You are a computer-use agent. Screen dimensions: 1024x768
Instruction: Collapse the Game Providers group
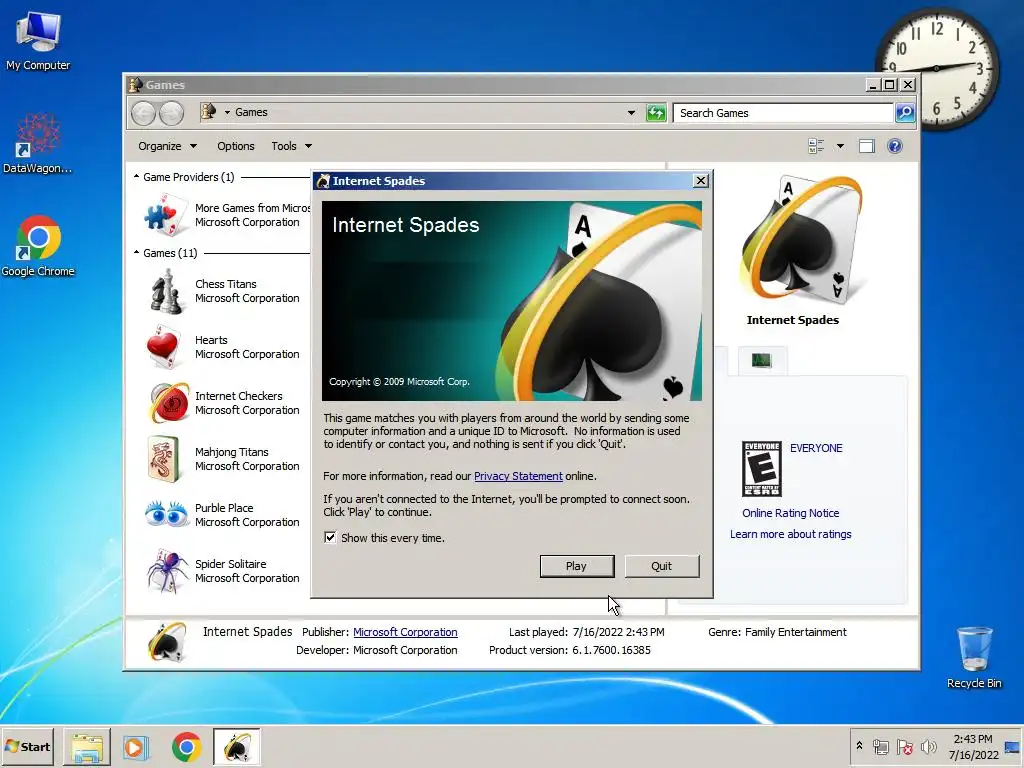(136, 176)
